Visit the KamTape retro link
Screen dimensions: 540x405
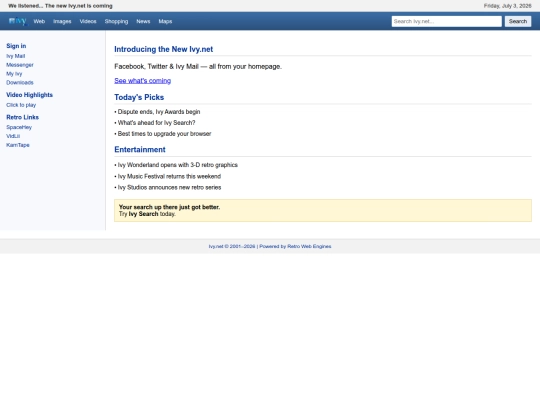click(18, 145)
